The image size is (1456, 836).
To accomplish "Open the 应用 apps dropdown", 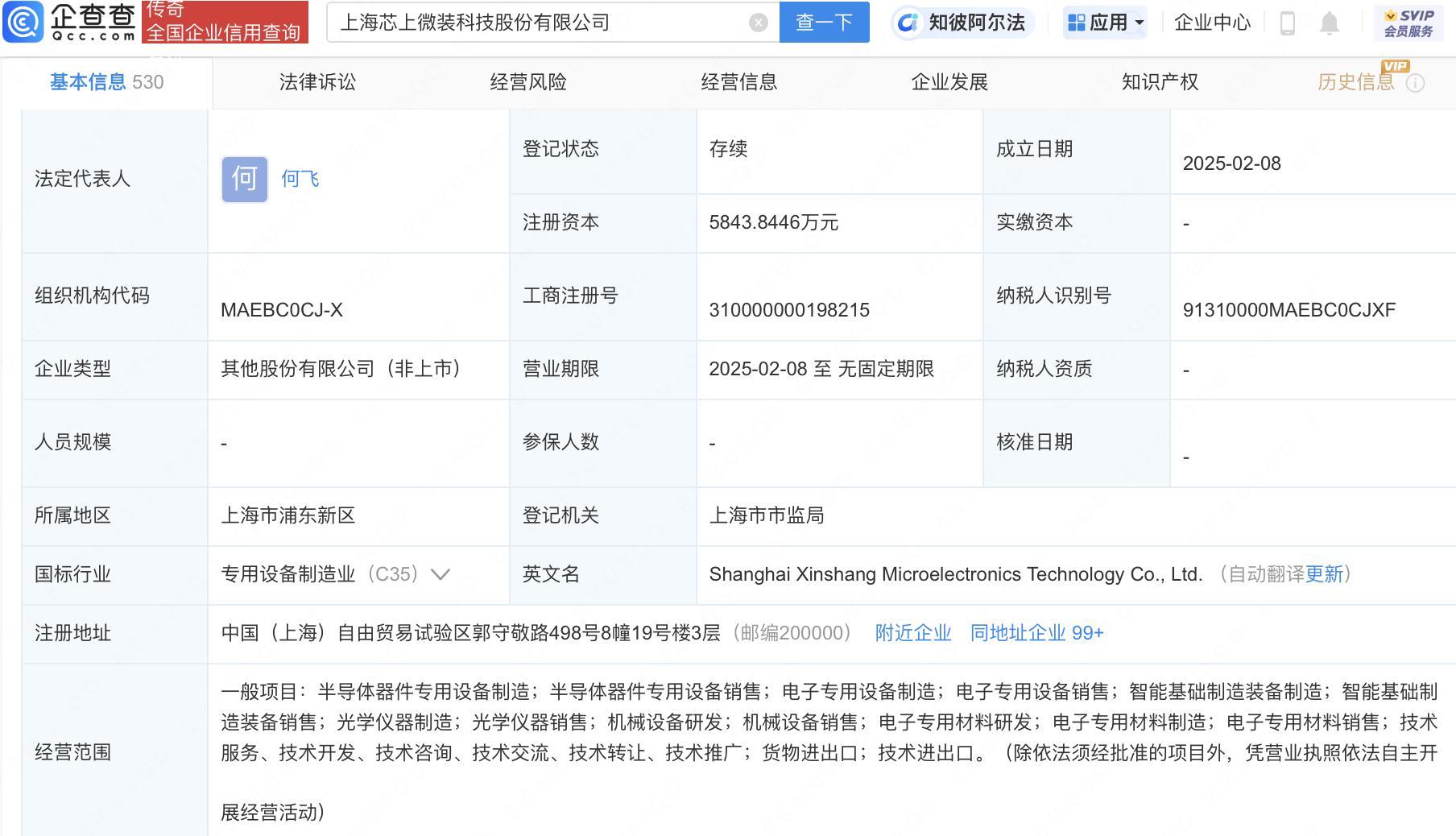I will [x=1105, y=23].
